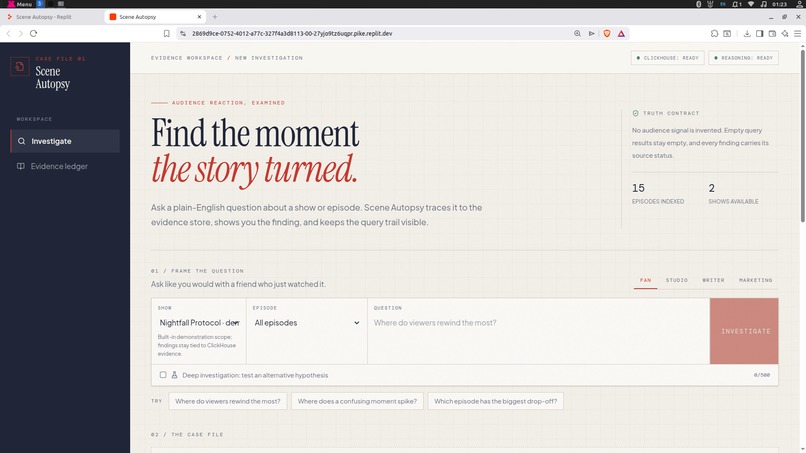Image resolution: width=806 pixels, height=453 pixels.
Task: Click the 'EVIDENCE WORKSPACE / NEW INVESTIGATION' breadcrumb
Action: [x=227, y=58]
